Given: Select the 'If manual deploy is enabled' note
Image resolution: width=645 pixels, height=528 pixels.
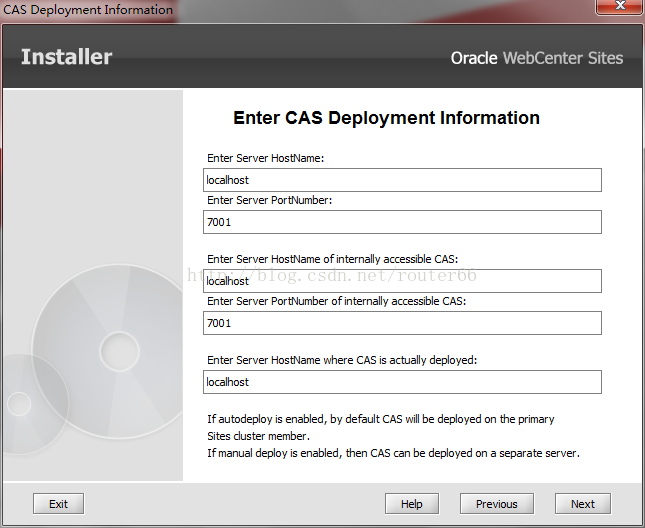Looking at the screenshot, I should pyautogui.click(x=393, y=453).
